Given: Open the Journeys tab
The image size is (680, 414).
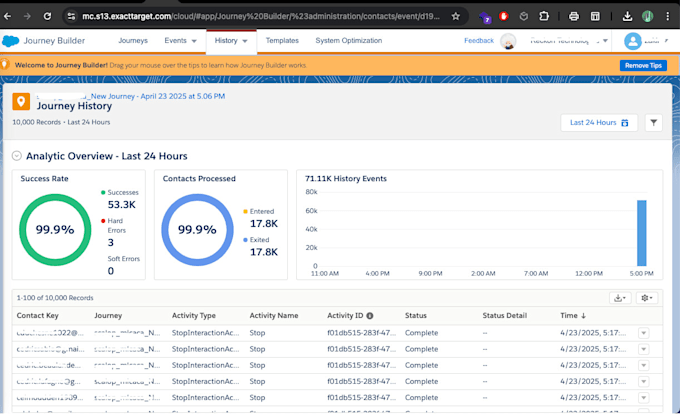Looking at the screenshot, I should pyautogui.click(x=133, y=40).
